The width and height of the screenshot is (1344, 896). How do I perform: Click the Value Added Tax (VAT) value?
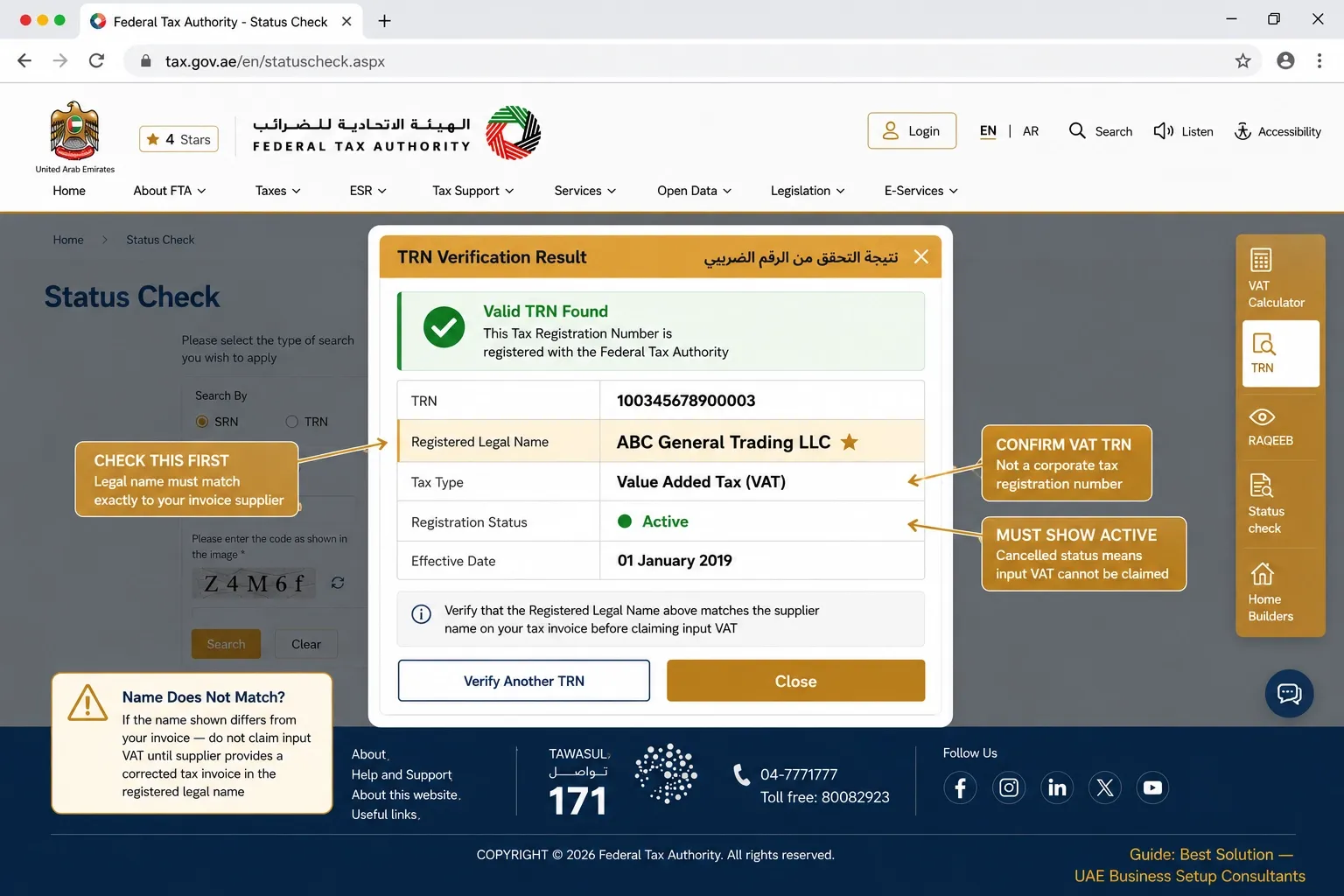(701, 482)
